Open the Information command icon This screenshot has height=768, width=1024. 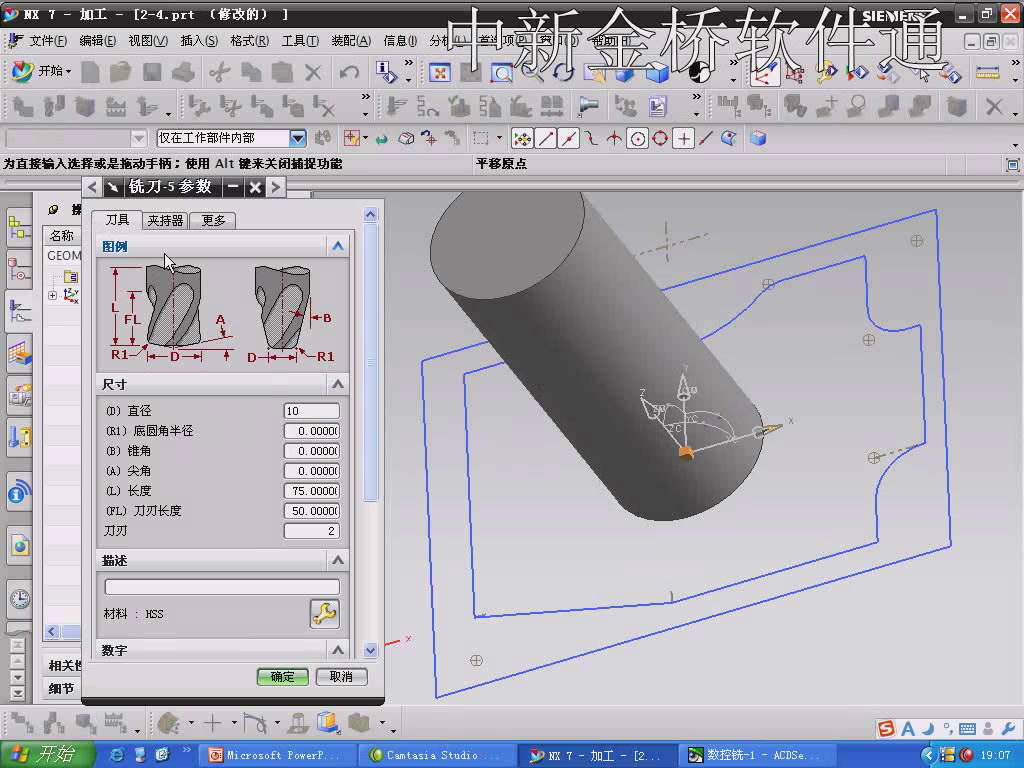click(x=385, y=72)
